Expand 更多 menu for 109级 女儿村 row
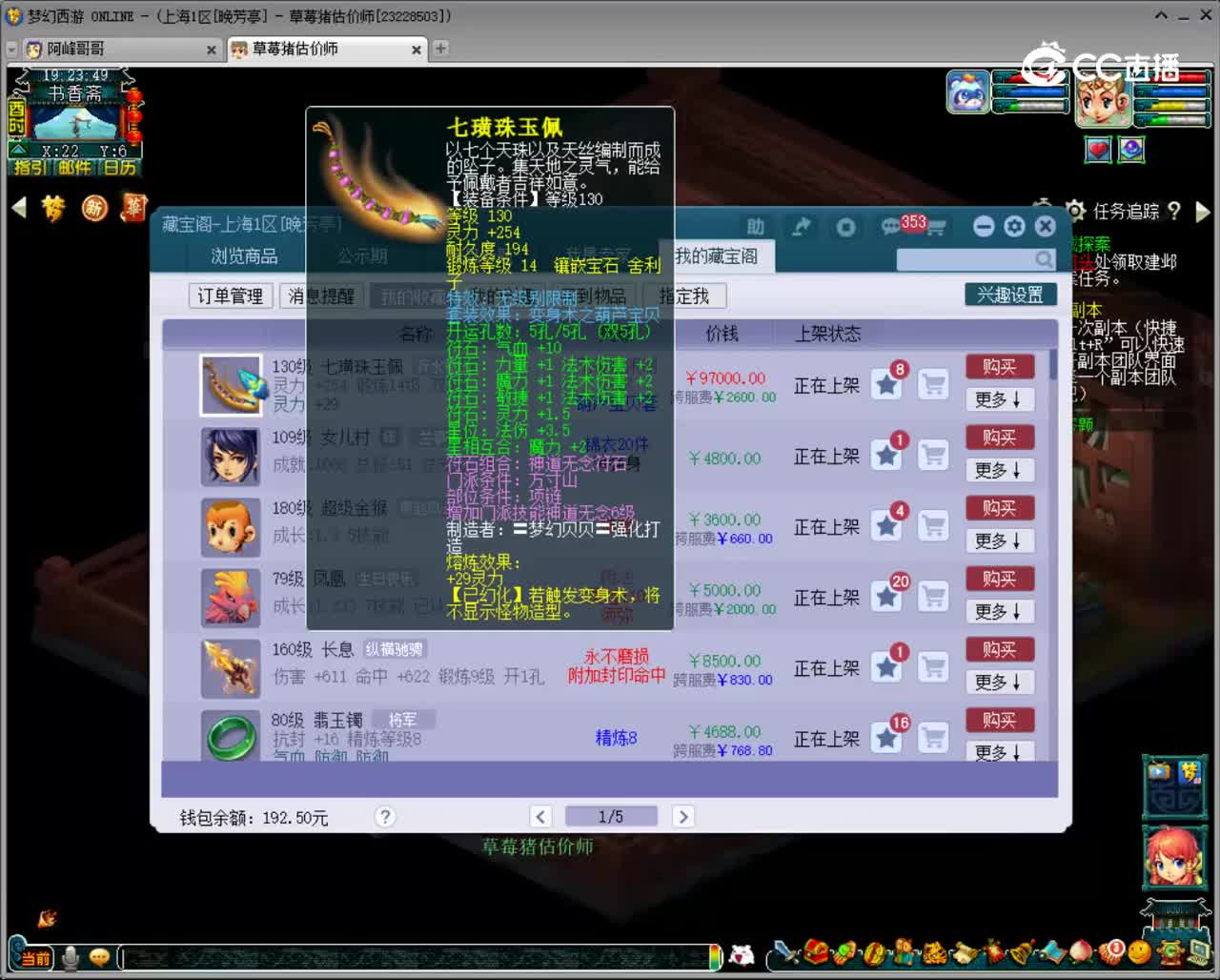 click(x=999, y=470)
